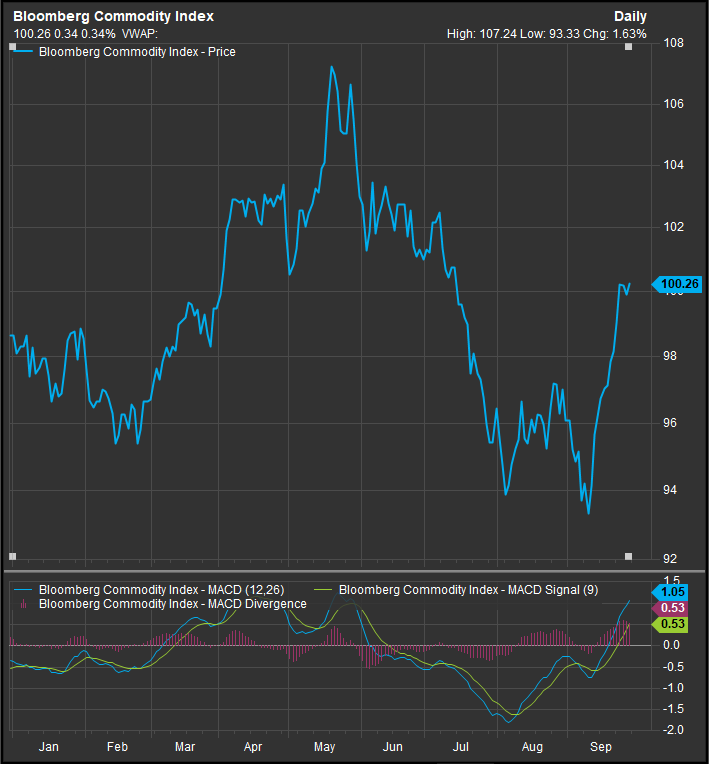Click the 94 price axis label

670,490
